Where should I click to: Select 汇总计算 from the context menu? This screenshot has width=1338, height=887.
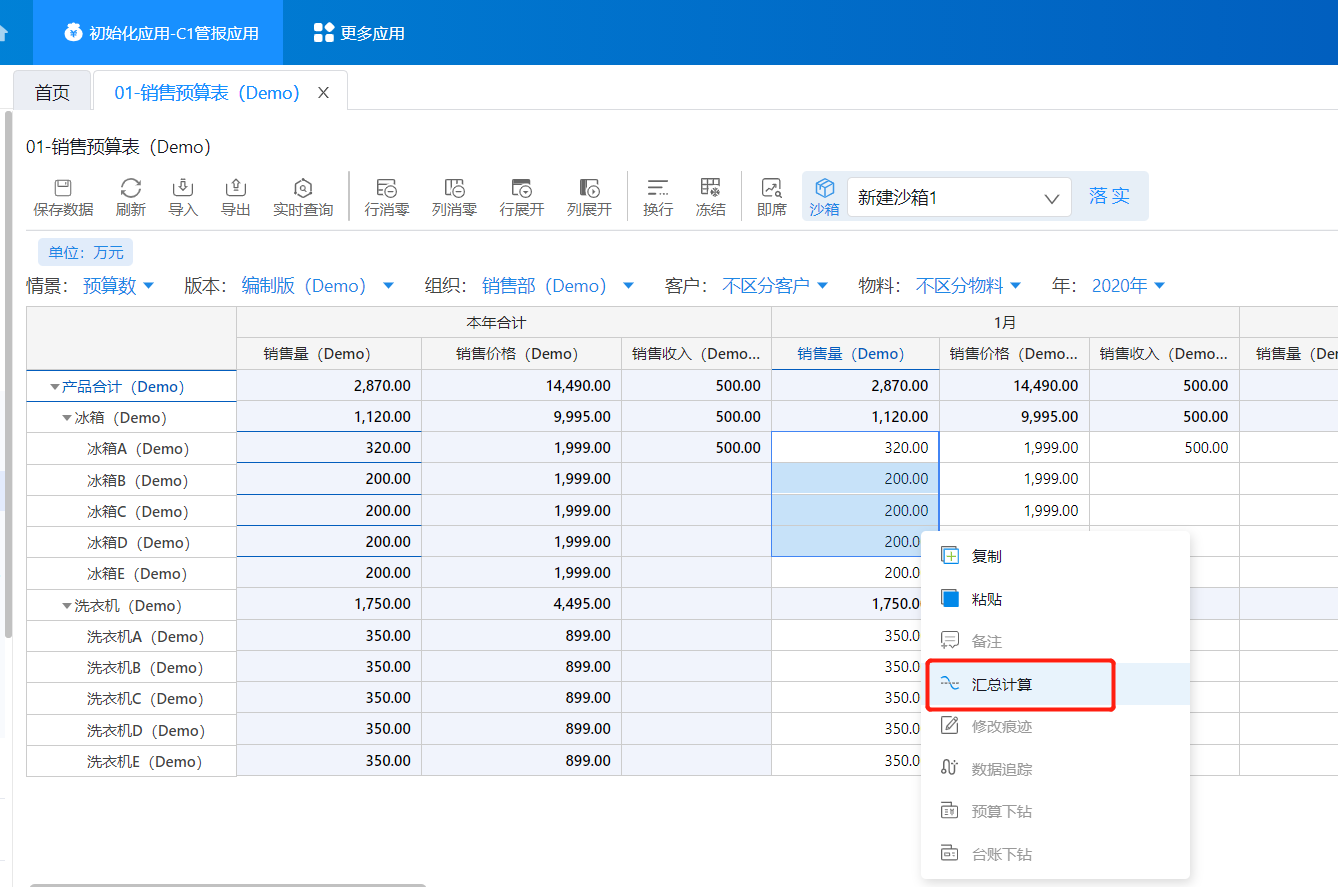click(x=1002, y=684)
